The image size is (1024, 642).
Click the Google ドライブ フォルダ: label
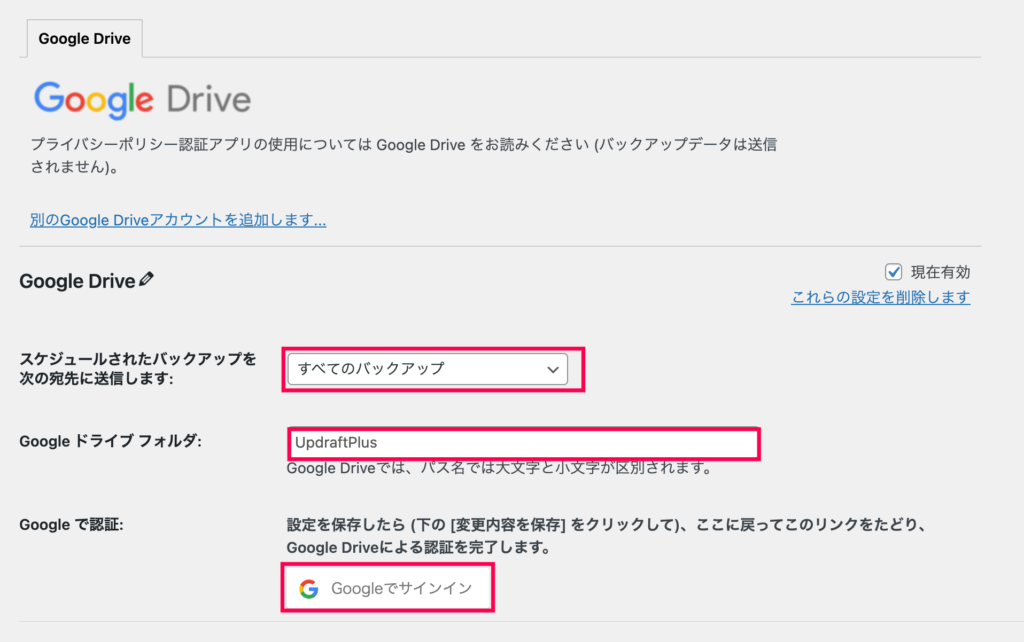pyautogui.click(x=110, y=441)
